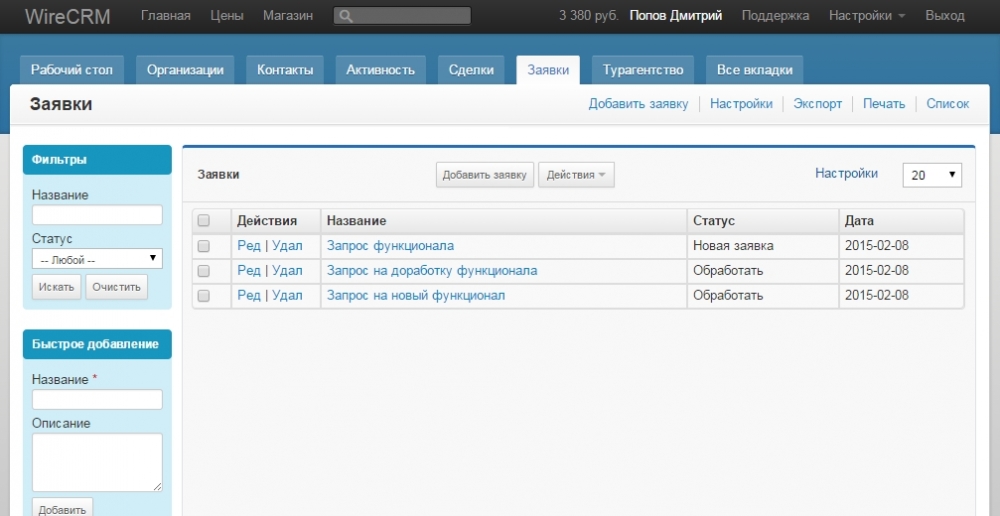Screen dimensions: 1000x516
Task: Open 'Настройки' menu in top navigation
Action: tap(867, 16)
